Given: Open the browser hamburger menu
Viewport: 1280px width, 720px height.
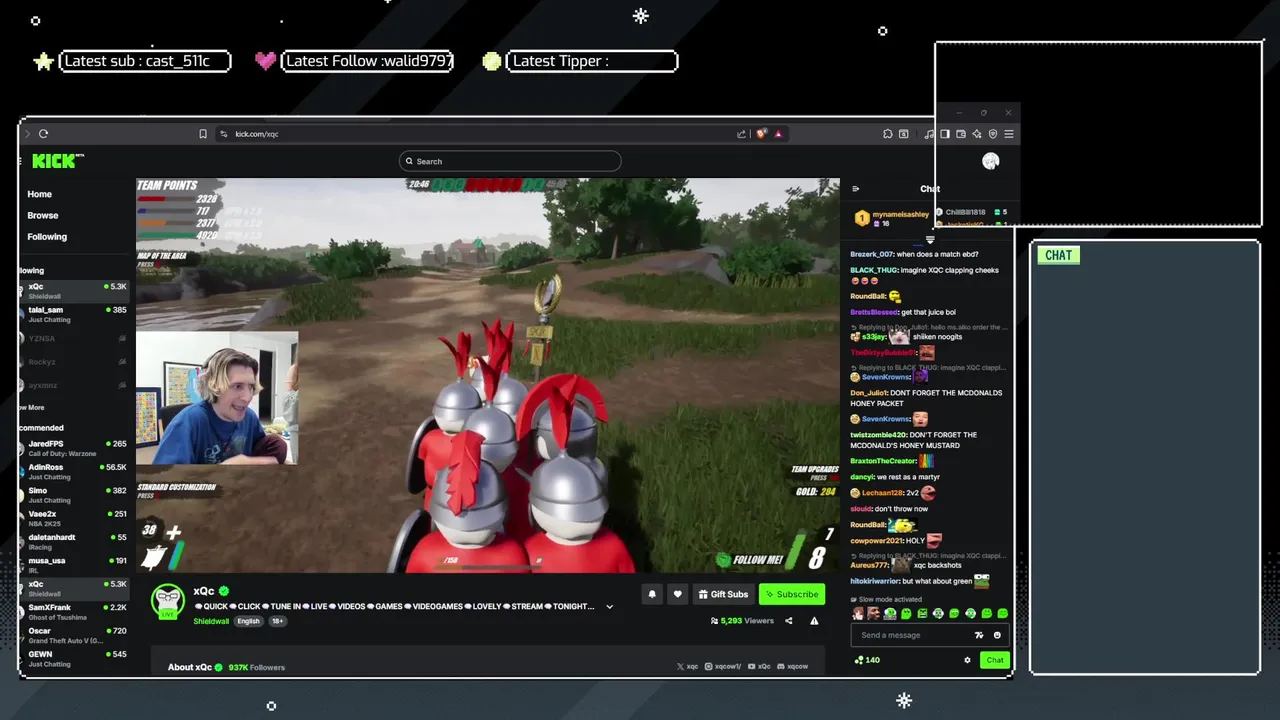Looking at the screenshot, I should tap(1009, 134).
